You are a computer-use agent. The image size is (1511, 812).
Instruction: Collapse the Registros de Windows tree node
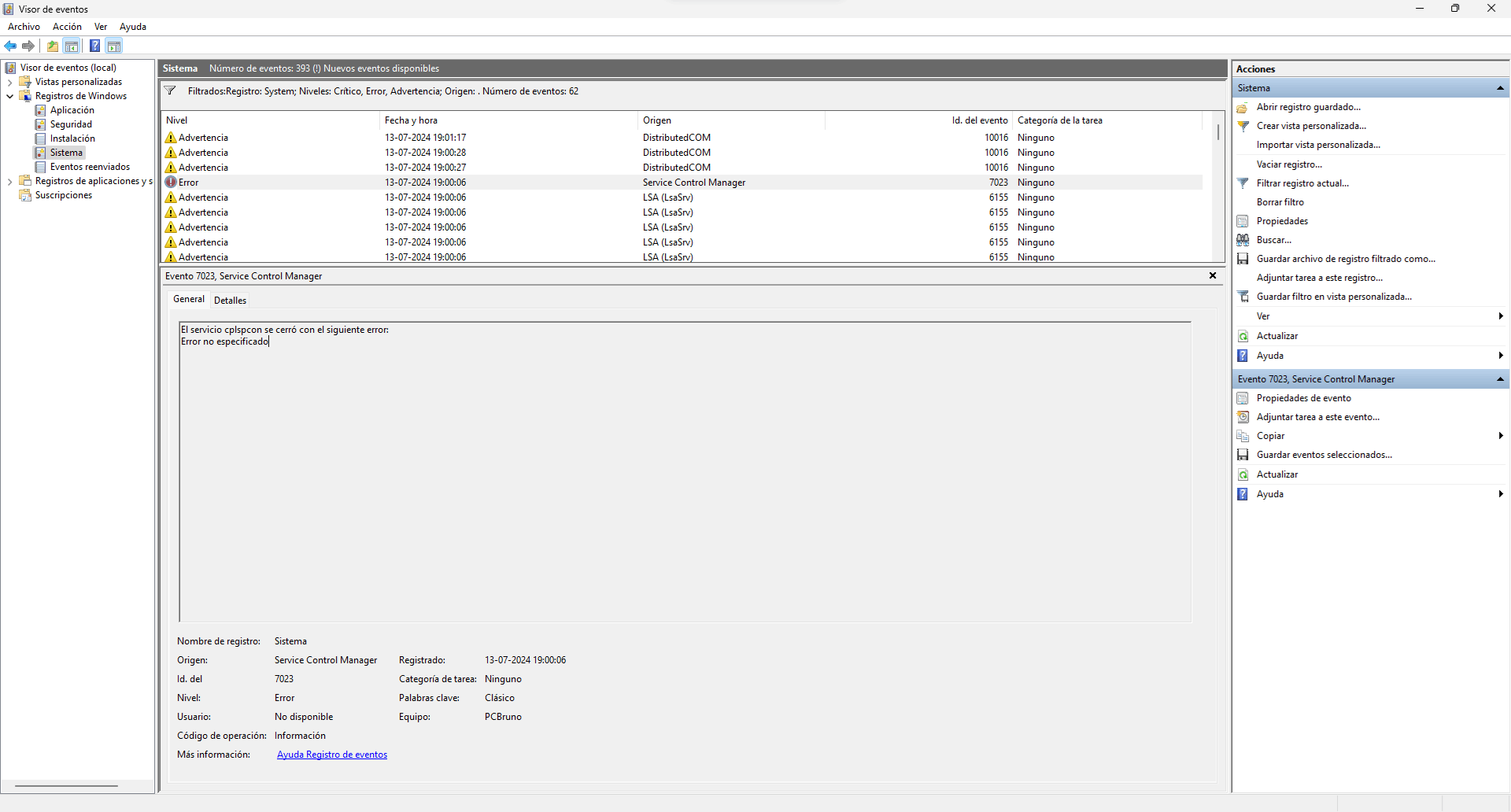(x=9, y=96)
